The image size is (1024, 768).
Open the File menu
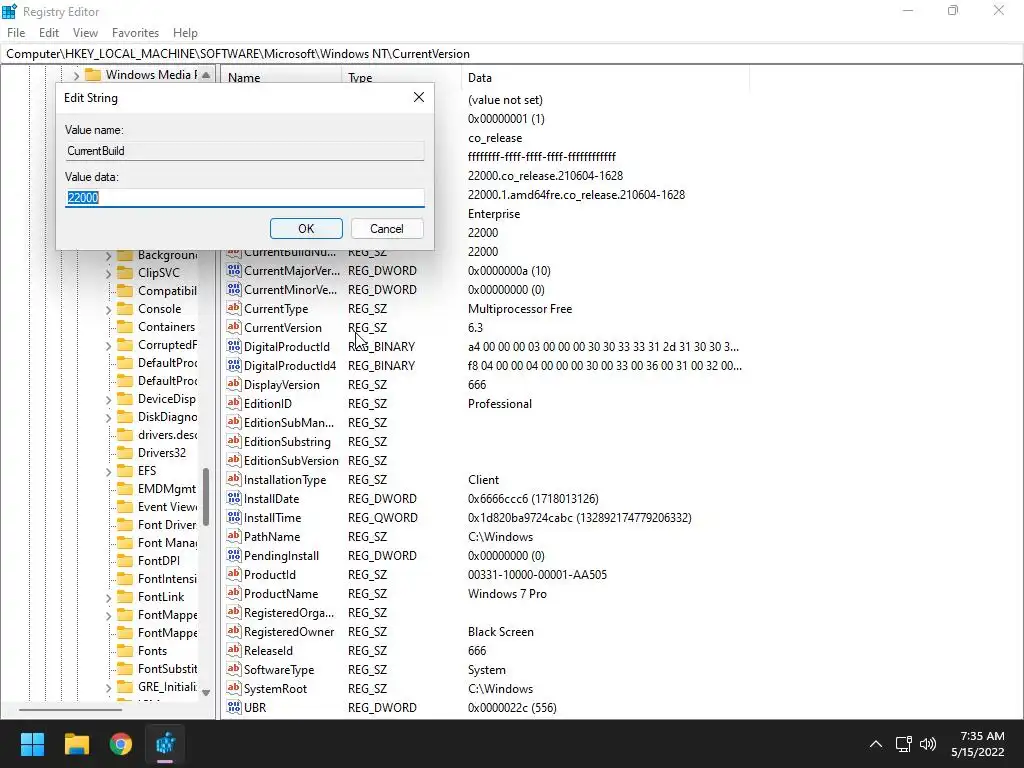[16, 33]
